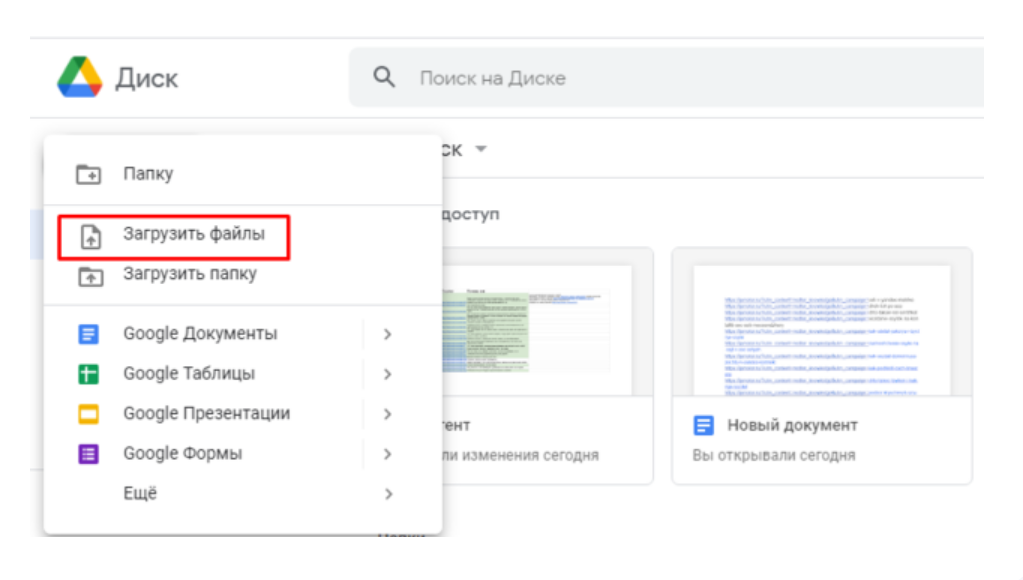Select Загрузить файлы menu entry

click(194, 234)
